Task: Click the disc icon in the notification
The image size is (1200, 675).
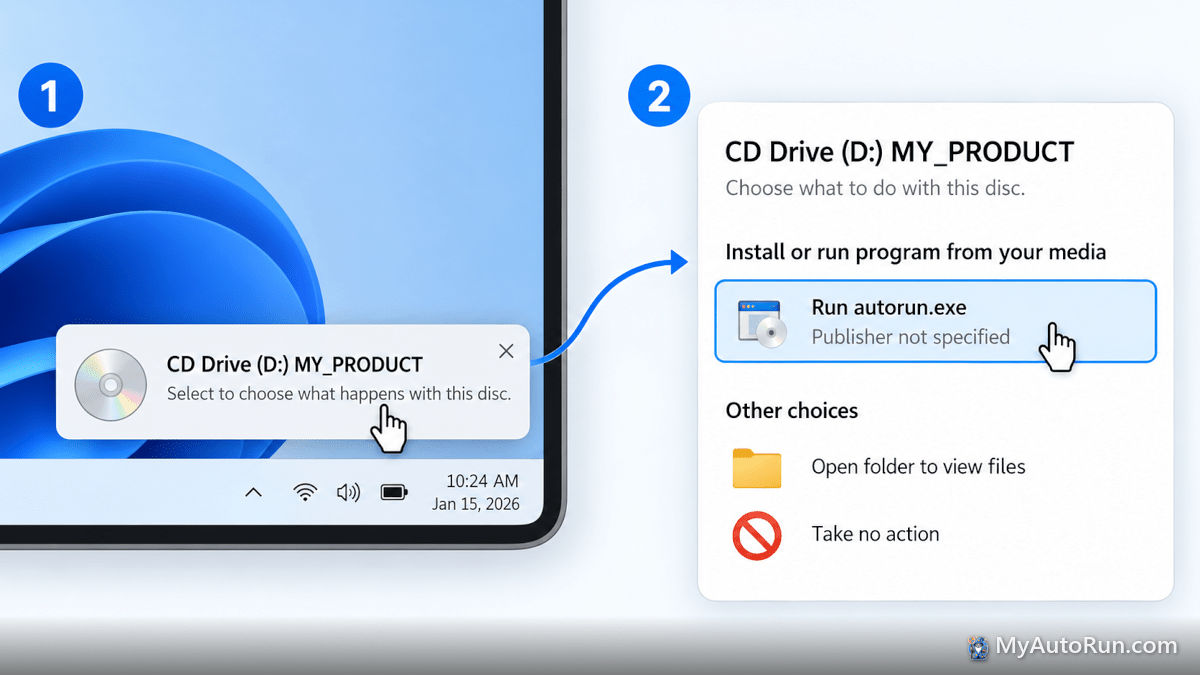Action: pyautogui.click(x=110, y=384)
